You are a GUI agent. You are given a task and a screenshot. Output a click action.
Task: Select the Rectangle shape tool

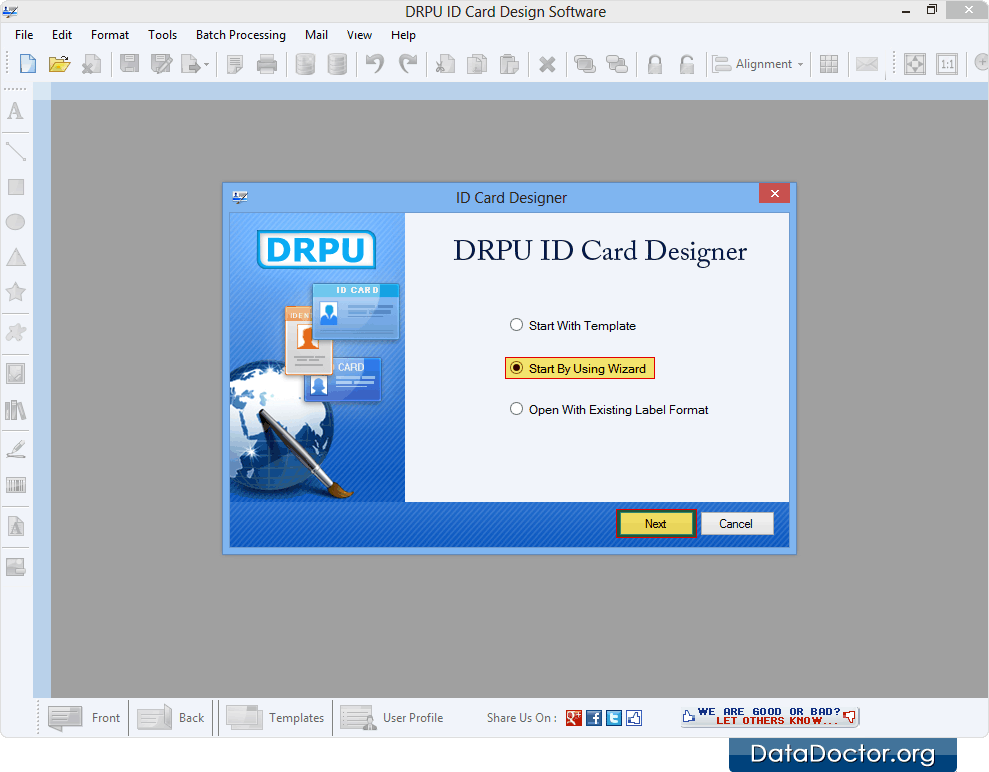point(16,187)
